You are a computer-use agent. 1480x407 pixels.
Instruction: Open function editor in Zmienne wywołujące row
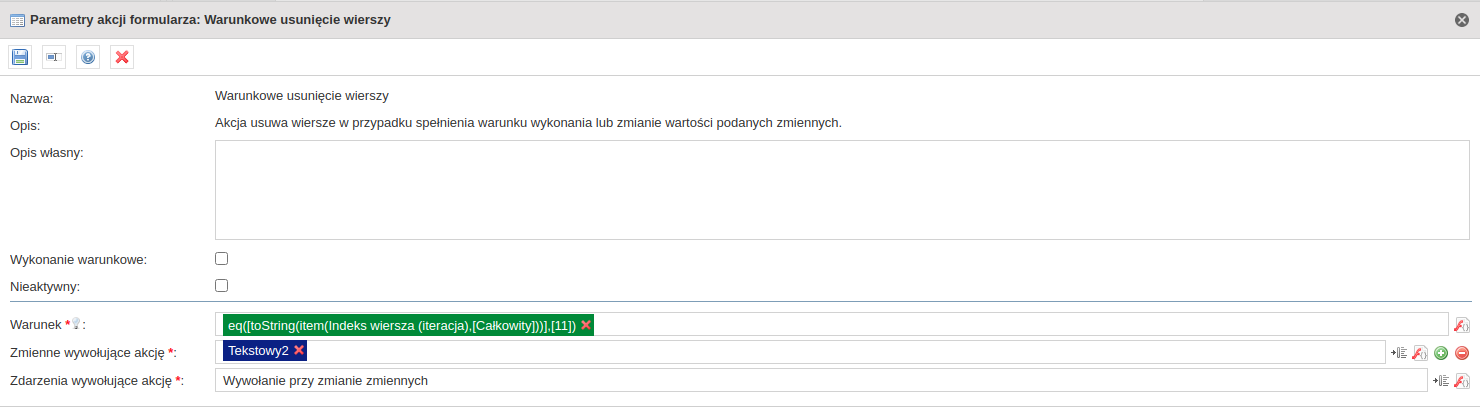pyautogui.click(x=1420, y=353)
